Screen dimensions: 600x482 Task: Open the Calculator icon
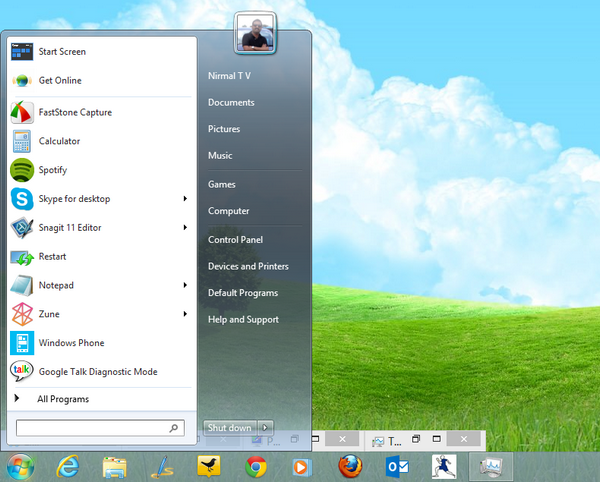pyautogui.click(x=22, y=141)
